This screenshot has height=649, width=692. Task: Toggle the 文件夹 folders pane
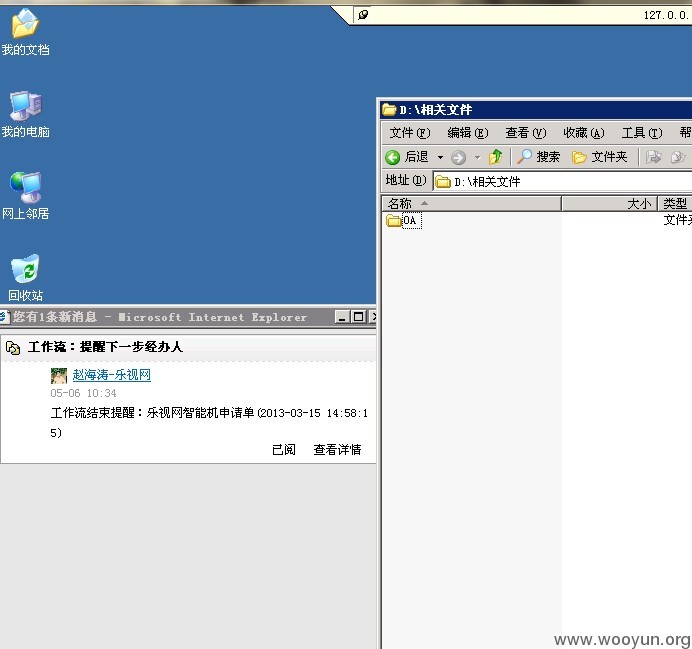click(599, 157)
